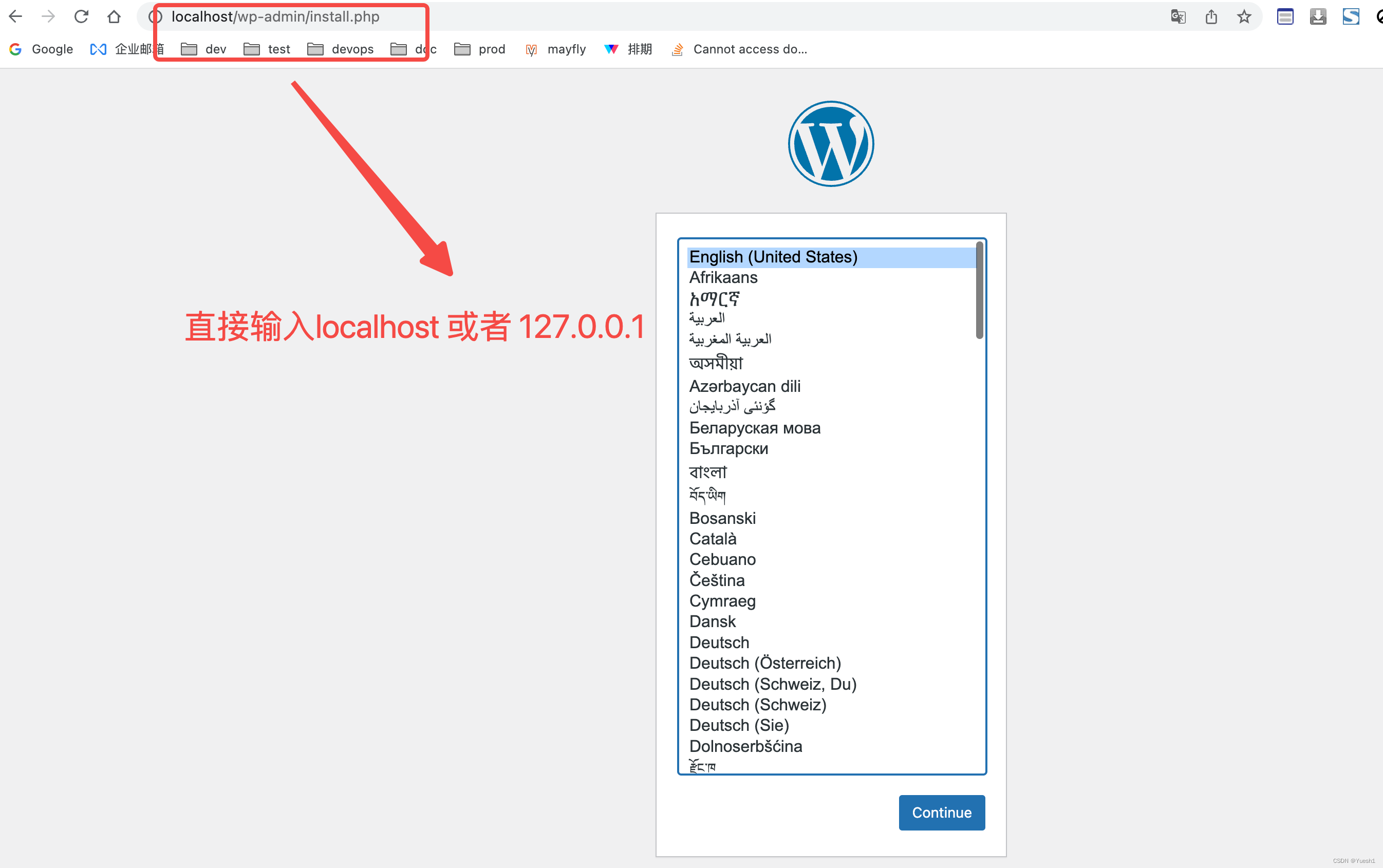Select Cymraeg in the language list
The width and height of the screenshot is (1383, 868).
tap(831, 601)
